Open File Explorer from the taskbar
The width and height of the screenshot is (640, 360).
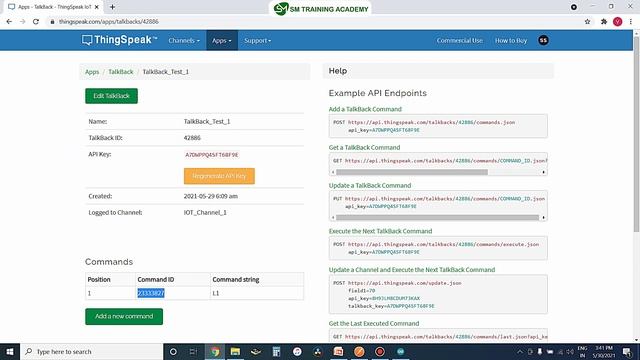coord(235,351)
